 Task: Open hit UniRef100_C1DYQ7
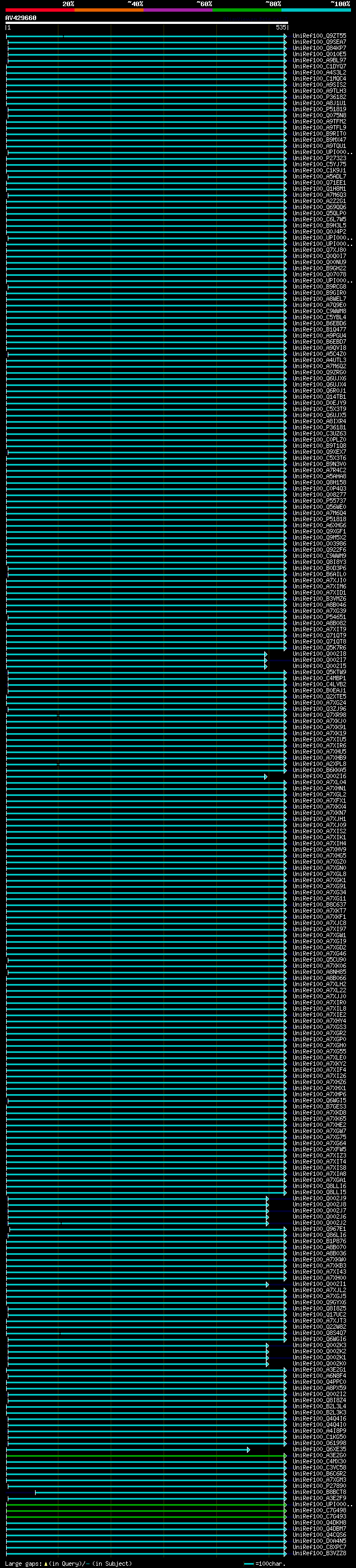(x=319, y=66)
